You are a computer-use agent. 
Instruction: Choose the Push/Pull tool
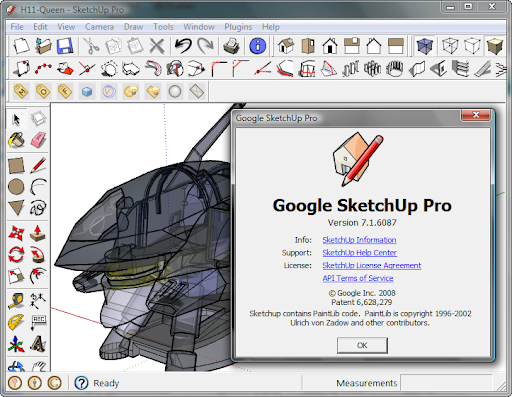[38, 233]
